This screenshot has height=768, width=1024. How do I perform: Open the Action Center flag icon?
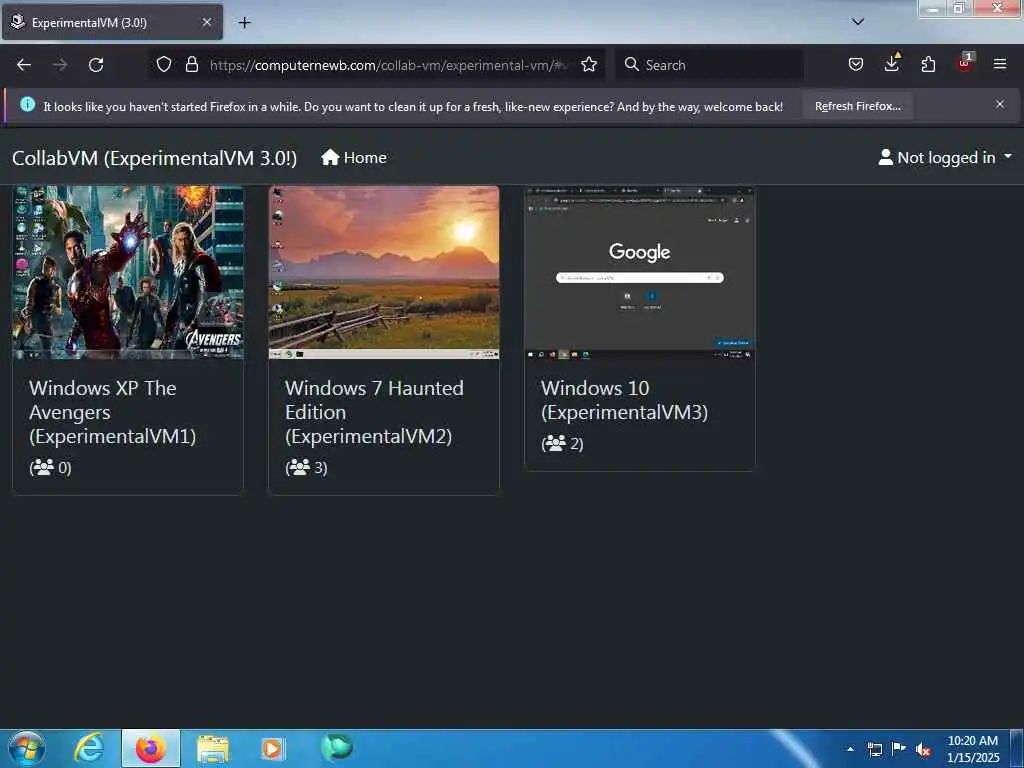[899, 748]
